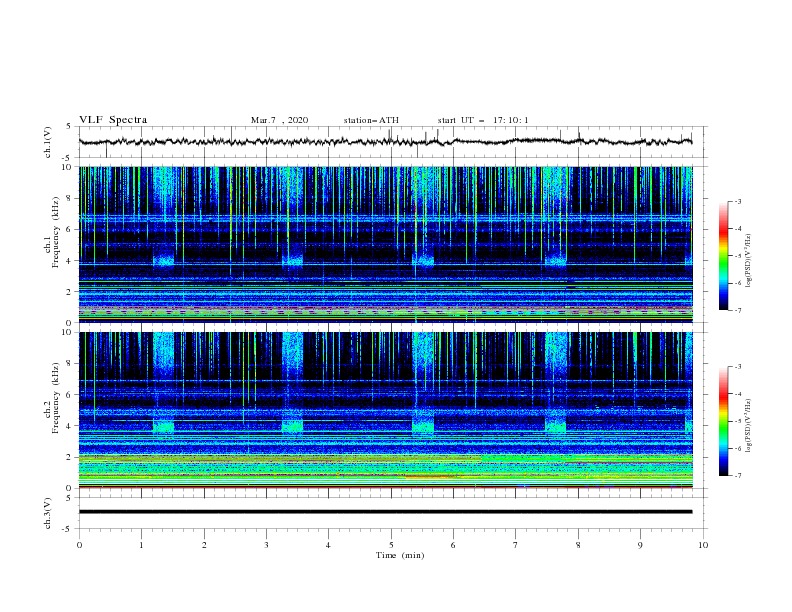Click the date 'Mar.7 , 2020'
792x612 pixels.
click(x=279, y=120)
